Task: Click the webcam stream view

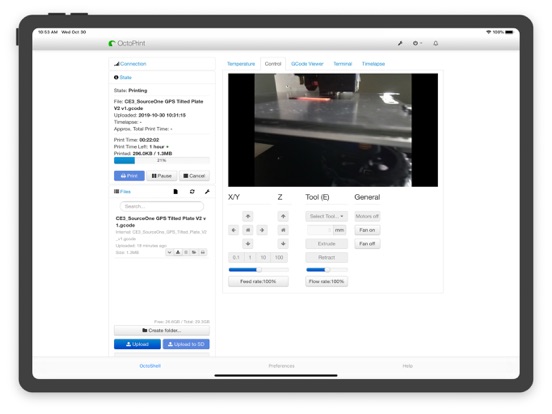Action: coord(333,130)
